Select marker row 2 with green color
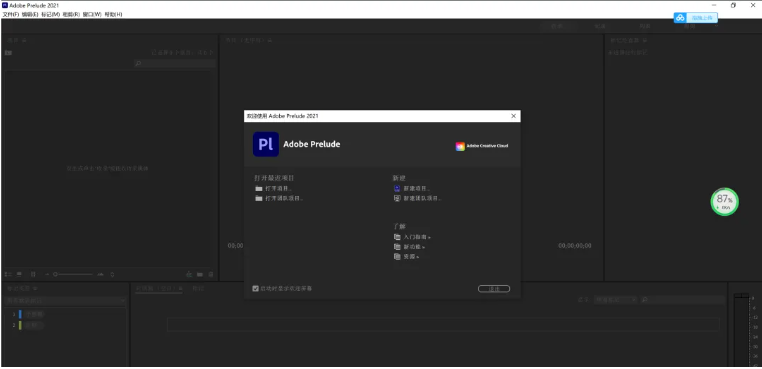This screenshot has width=762, height=369. [x=28, y=325]
